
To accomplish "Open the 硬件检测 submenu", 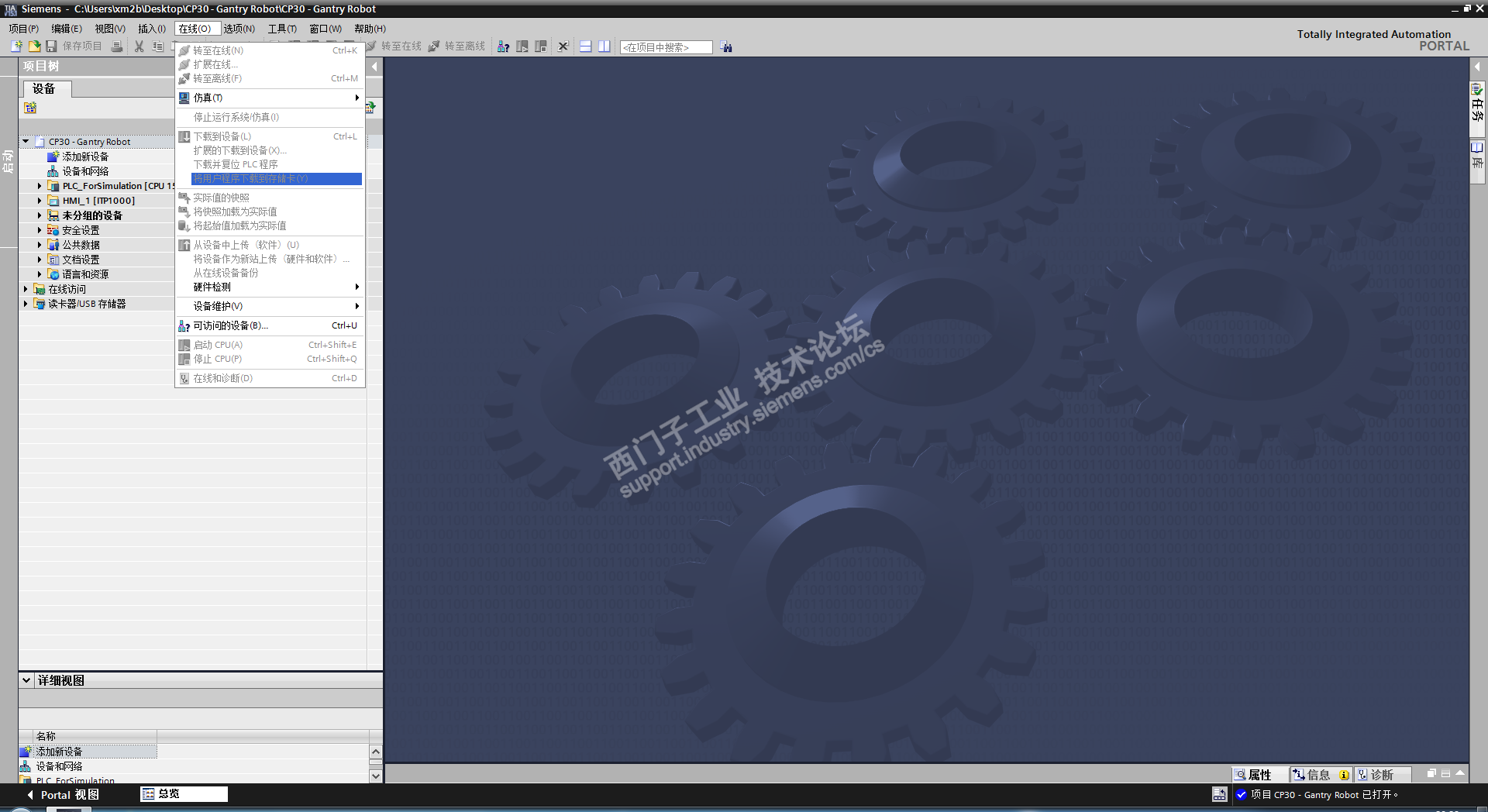I will click(270, 287).
